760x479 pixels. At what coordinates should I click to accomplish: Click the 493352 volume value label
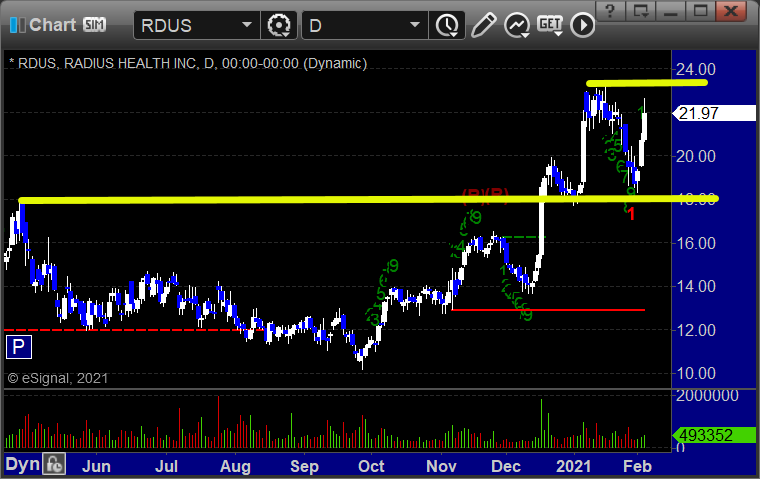[714, 435]
